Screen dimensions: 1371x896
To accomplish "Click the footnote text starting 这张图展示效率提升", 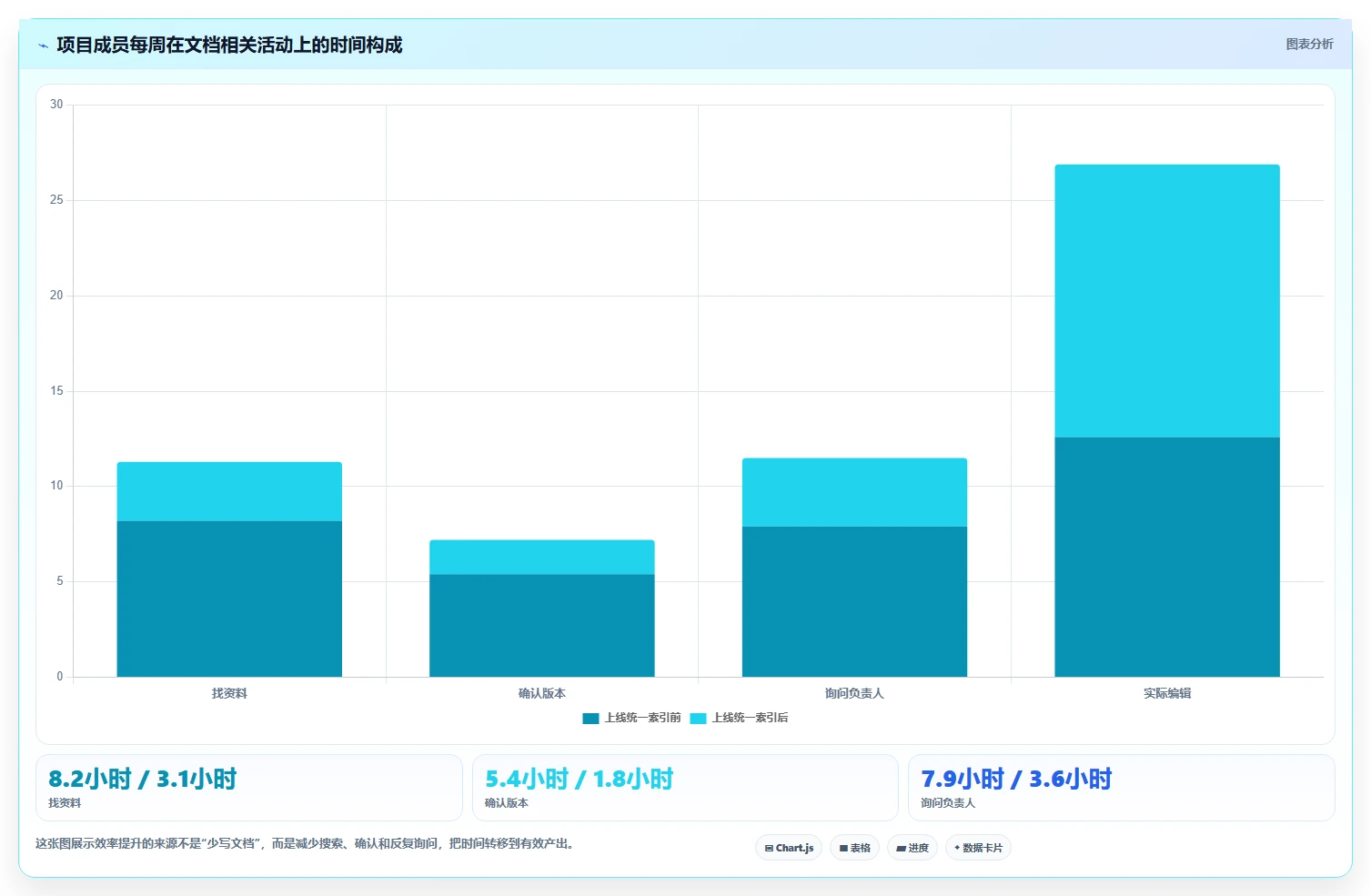I will 305,843.
